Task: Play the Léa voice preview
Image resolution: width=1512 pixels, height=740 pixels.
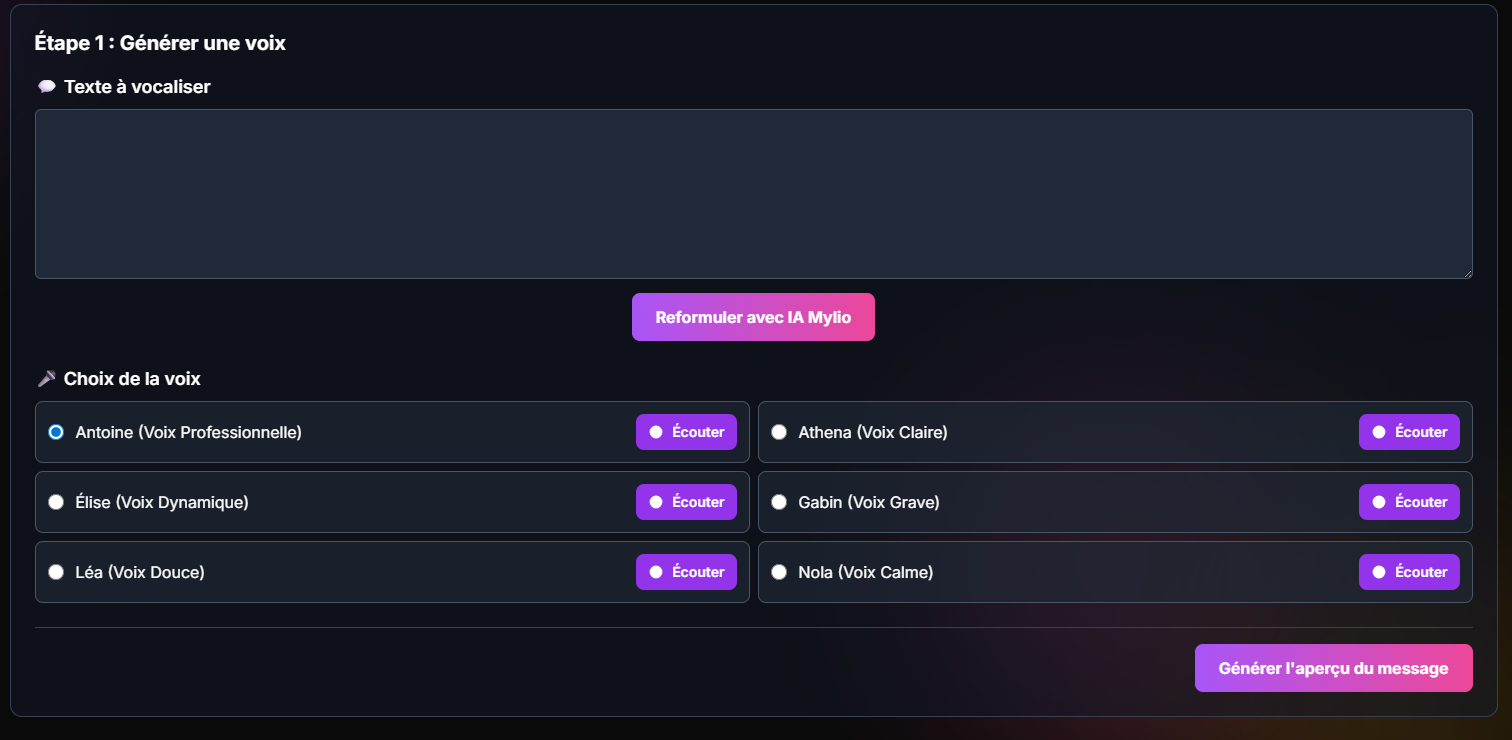Action: [x=686, y=572]
